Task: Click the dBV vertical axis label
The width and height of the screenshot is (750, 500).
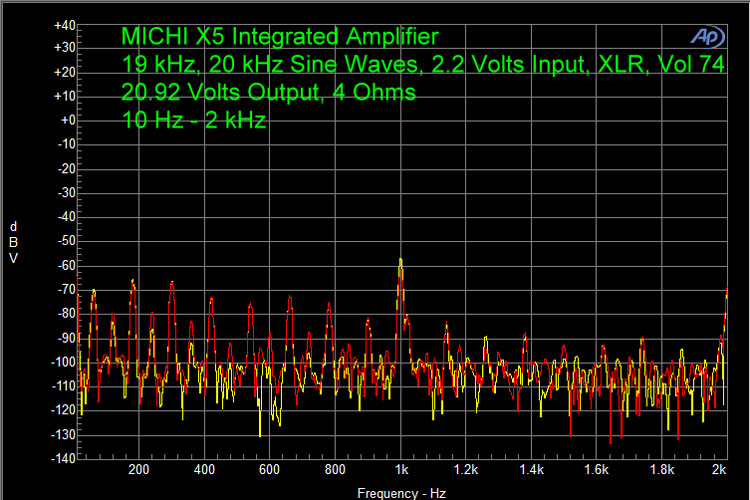Action: 13,241
